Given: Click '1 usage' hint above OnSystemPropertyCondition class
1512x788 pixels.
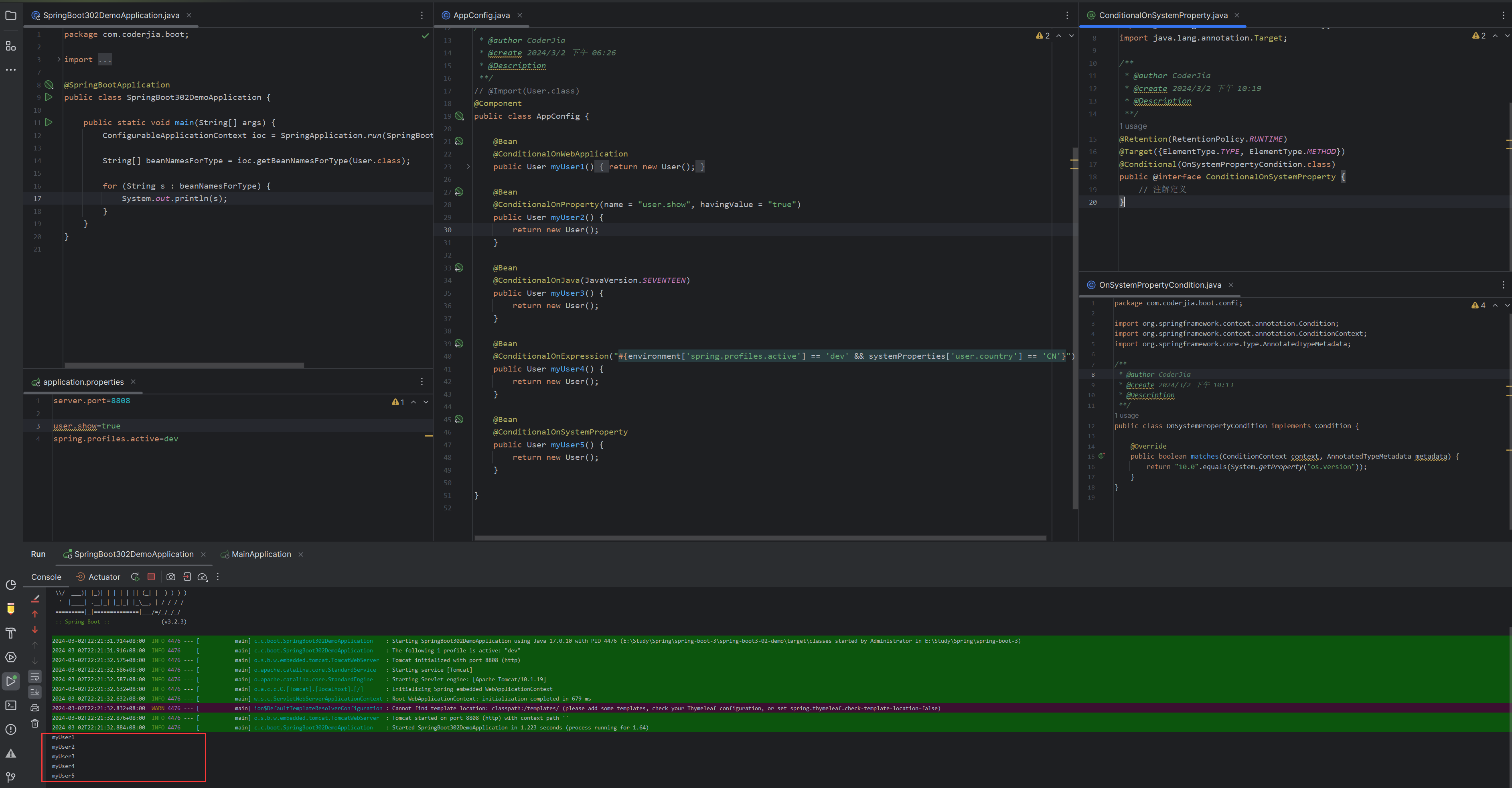Looking at the screenshot, I should [x=1126, y=415].
